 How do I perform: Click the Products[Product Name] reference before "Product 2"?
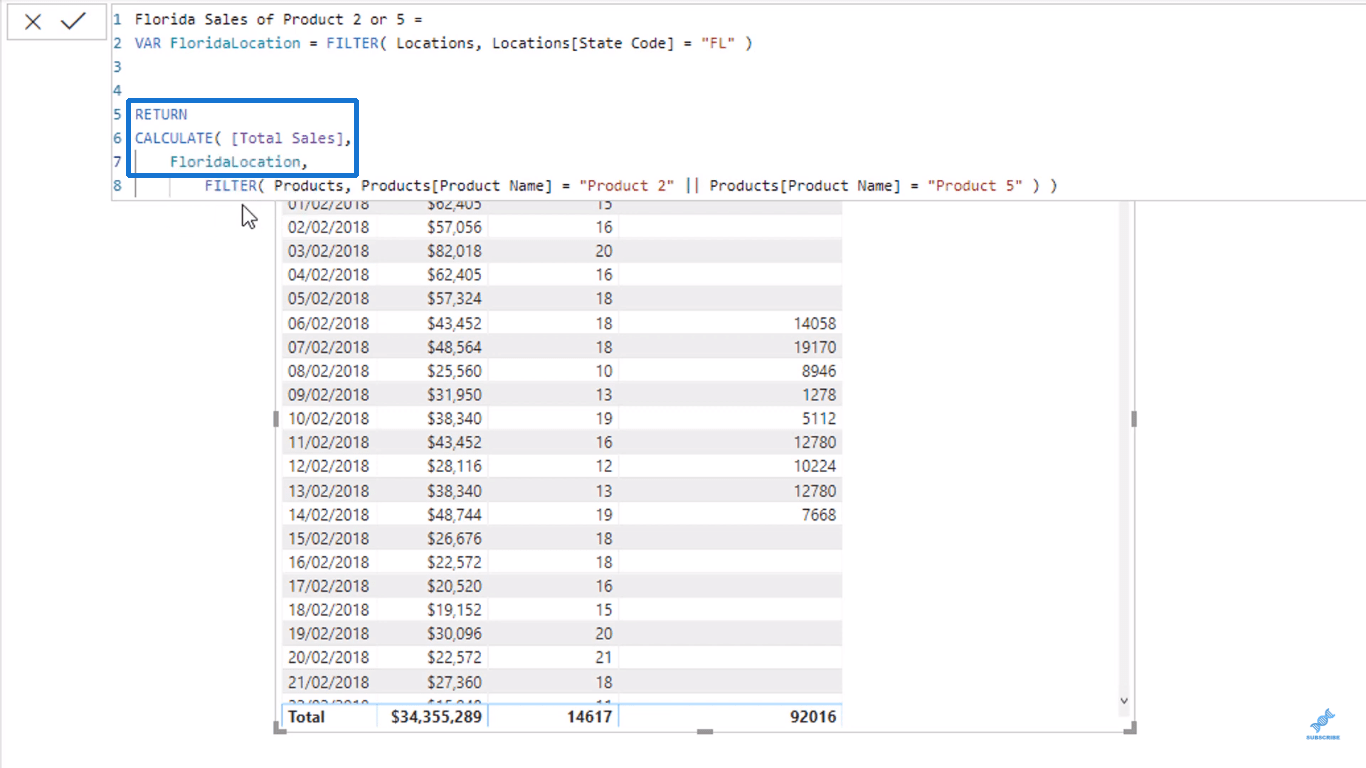pyautogui.click(x=457, y=185)
